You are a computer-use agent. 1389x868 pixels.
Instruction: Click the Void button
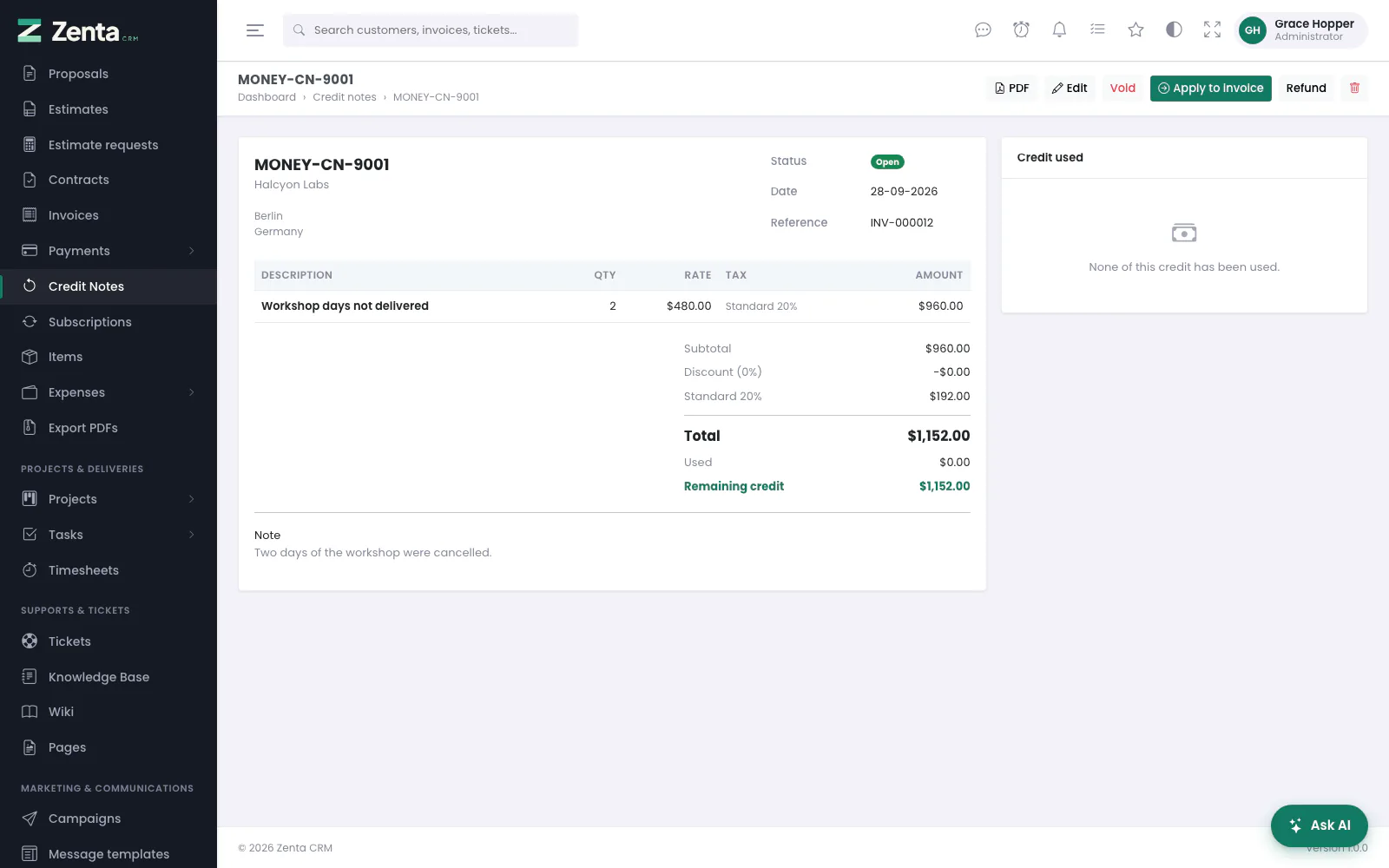(x=1122, y=88)
